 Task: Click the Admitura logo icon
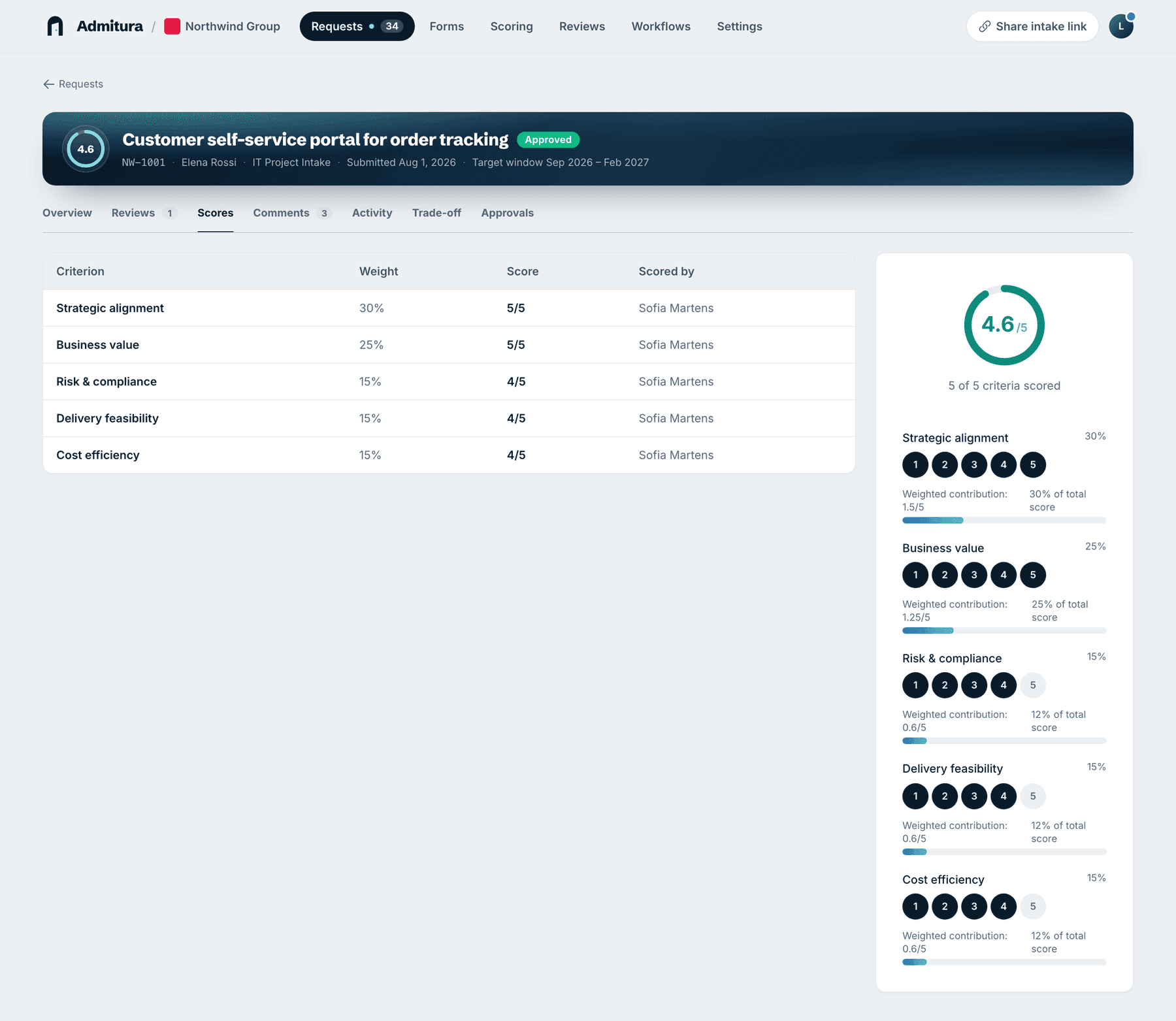tap(56, 26)
